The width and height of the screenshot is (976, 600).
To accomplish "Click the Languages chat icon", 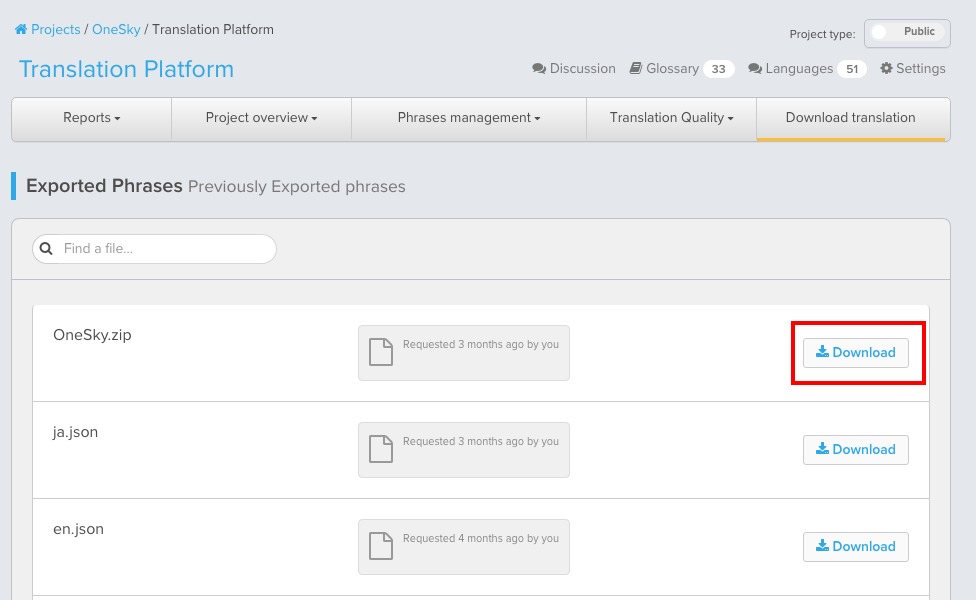I will click(755, 68).
